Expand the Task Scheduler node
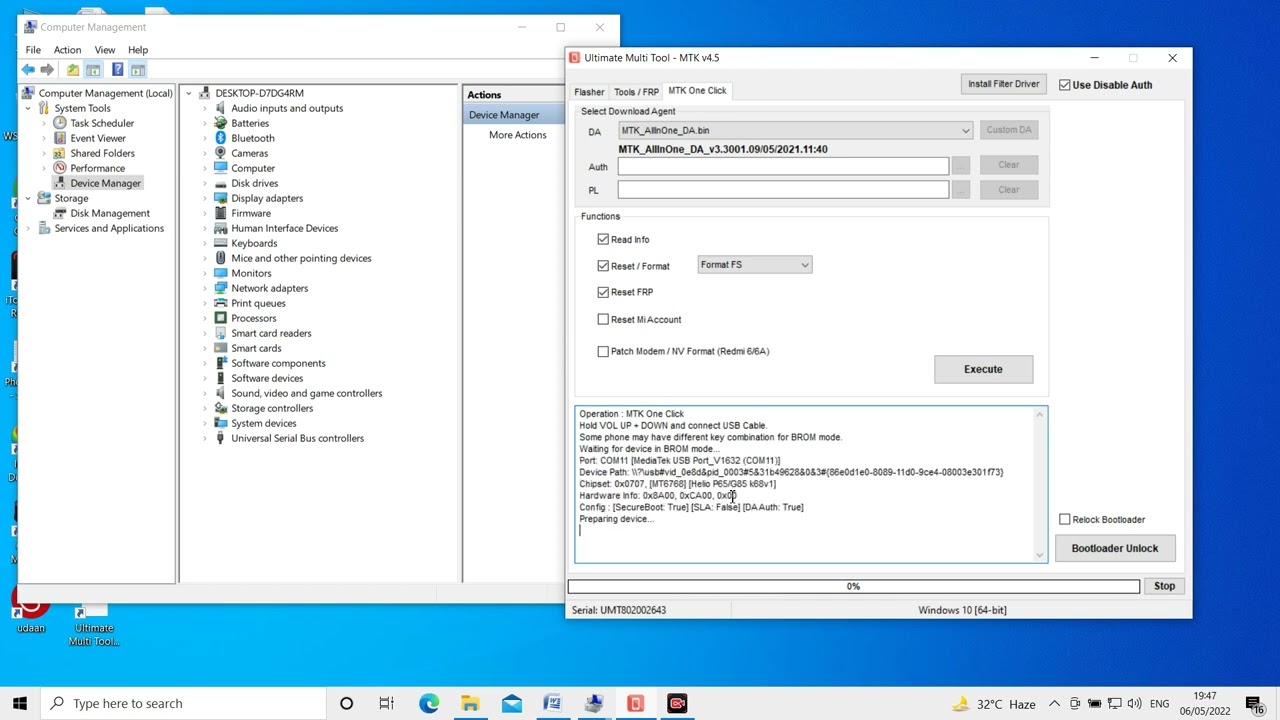Image resolution: width=1280 pixels, height=720 pixels. (x=44, y=123)
